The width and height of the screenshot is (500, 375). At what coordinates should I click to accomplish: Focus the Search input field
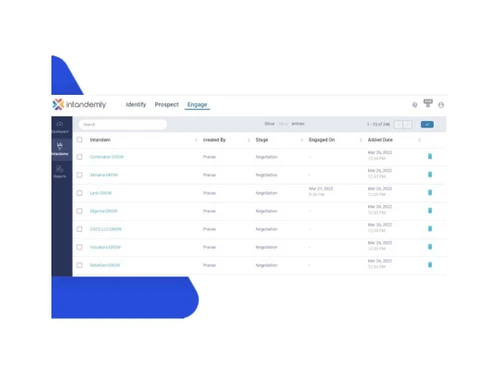tap(123, 124)
